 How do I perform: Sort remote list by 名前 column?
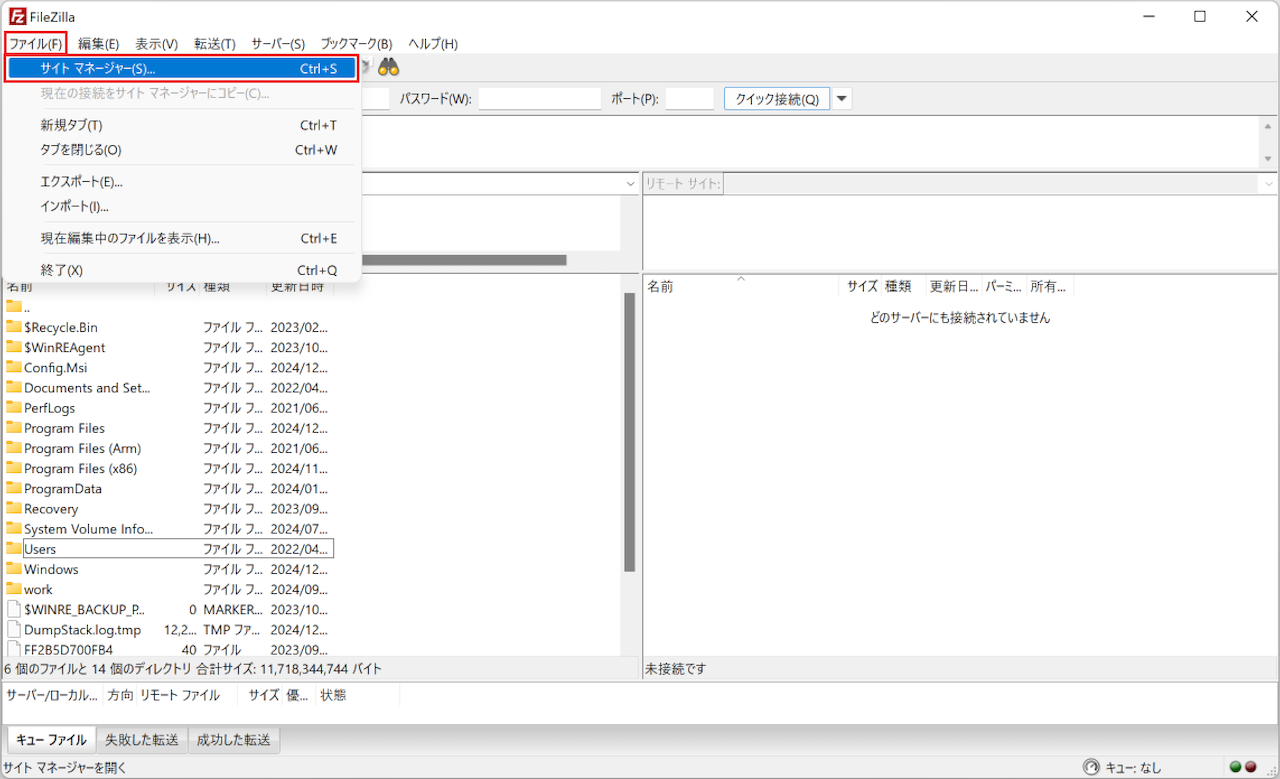click(x=741, y=286)
